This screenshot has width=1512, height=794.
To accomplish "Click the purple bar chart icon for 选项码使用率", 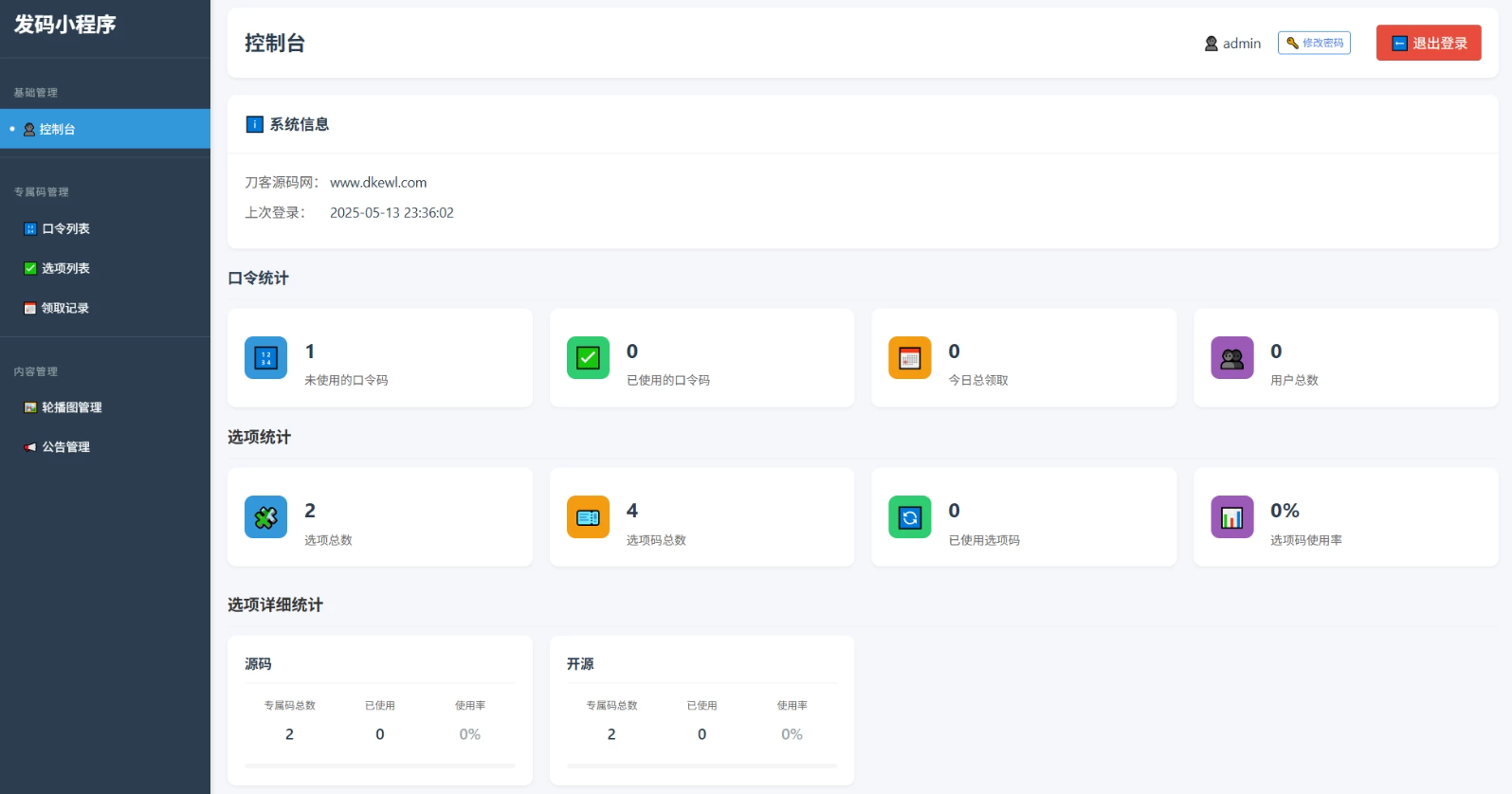I will pyautogui.click(x=1232, y=517).
